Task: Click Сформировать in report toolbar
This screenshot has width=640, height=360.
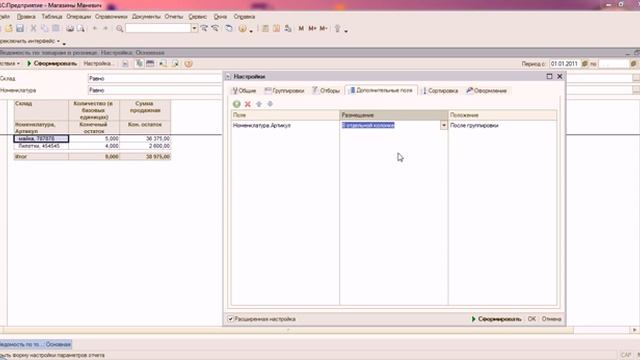Action: (x=52, y=64)
